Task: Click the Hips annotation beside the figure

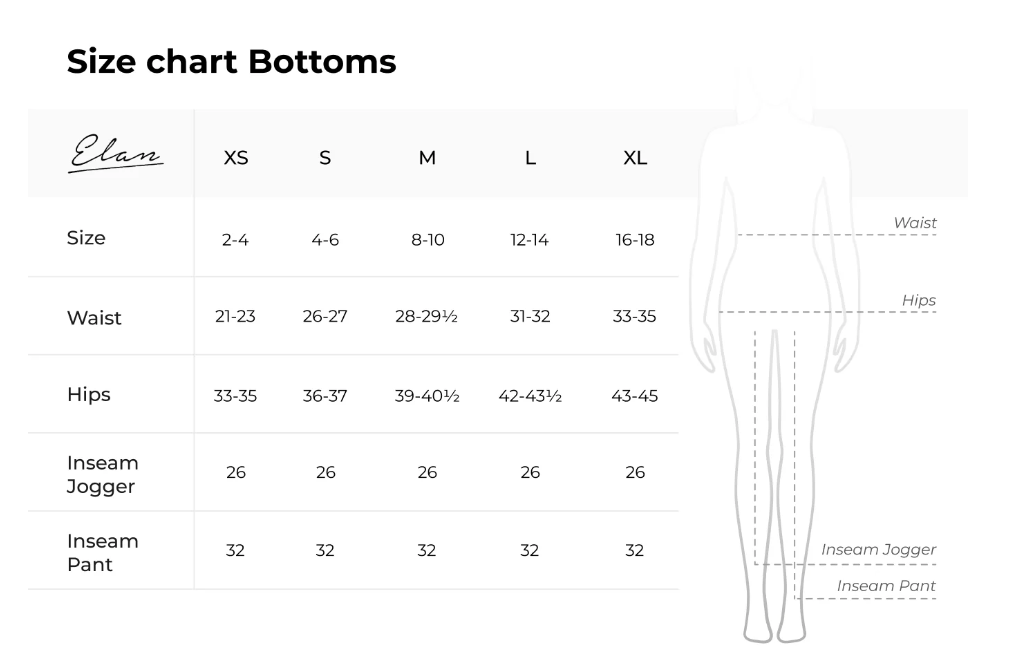Action: [x=918, y=300]
